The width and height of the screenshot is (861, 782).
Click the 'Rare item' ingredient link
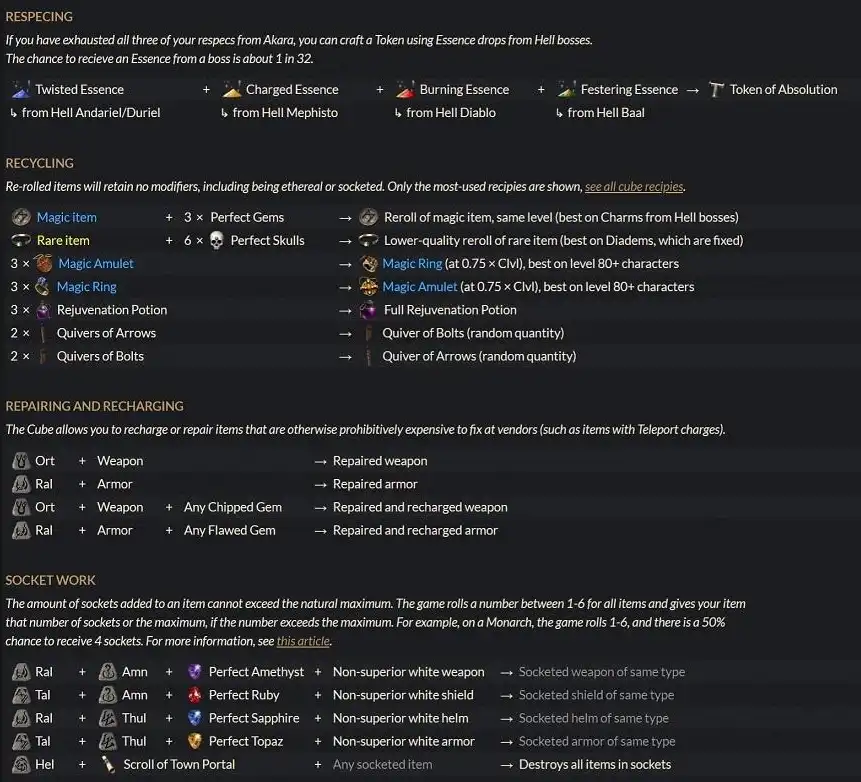coord(63,240)
